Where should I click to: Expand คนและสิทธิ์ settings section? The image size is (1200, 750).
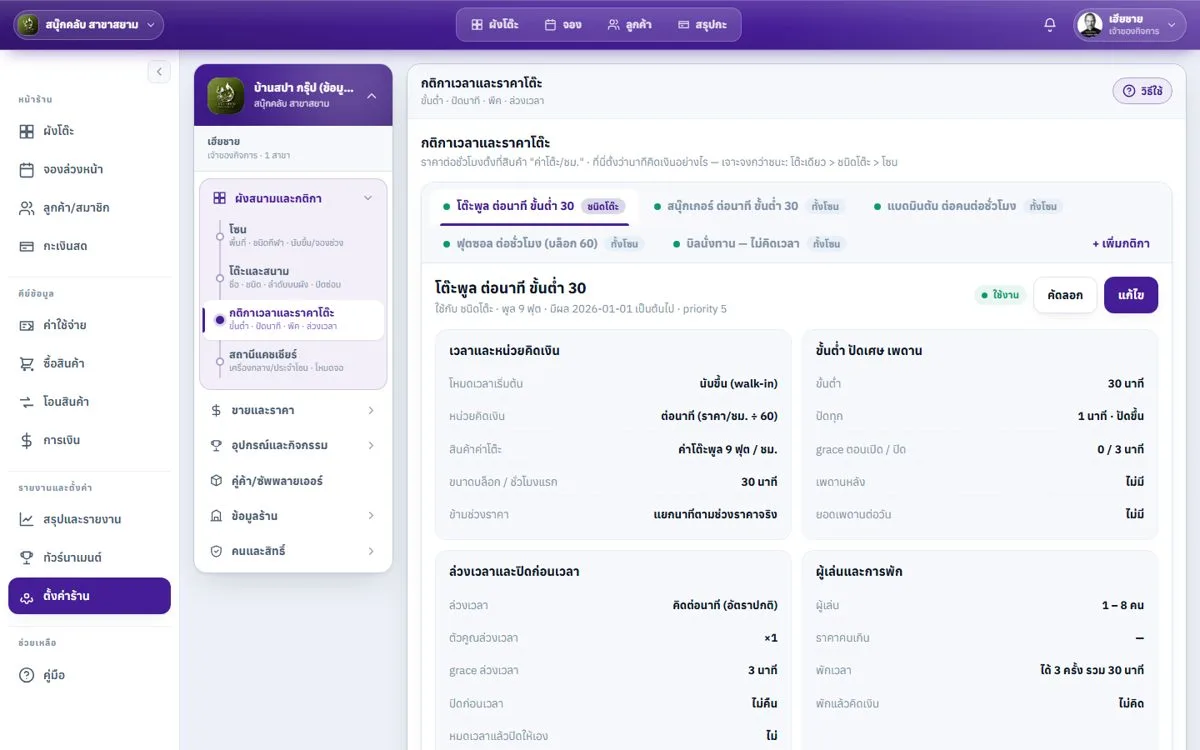293,551
